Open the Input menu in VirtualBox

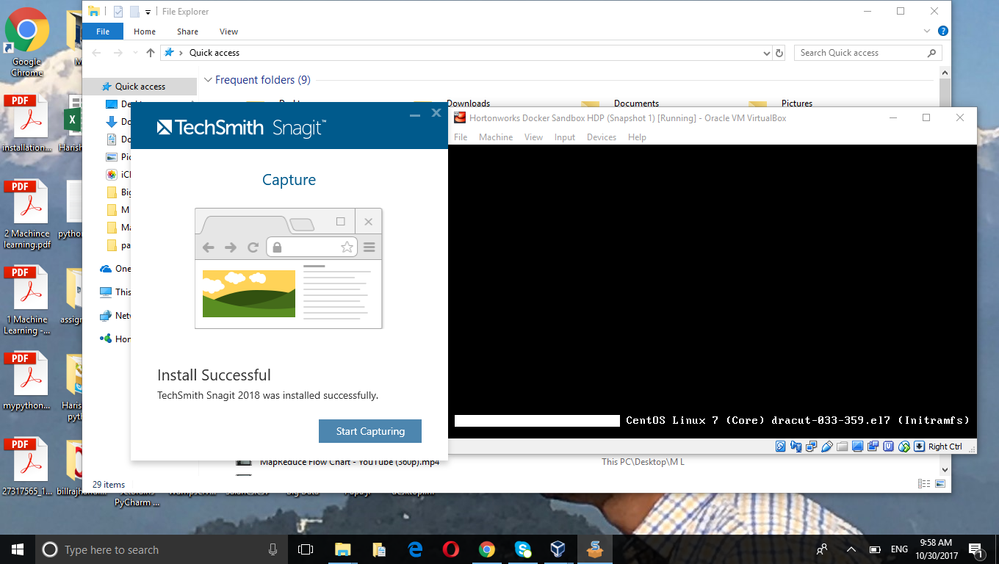(564, 137)
